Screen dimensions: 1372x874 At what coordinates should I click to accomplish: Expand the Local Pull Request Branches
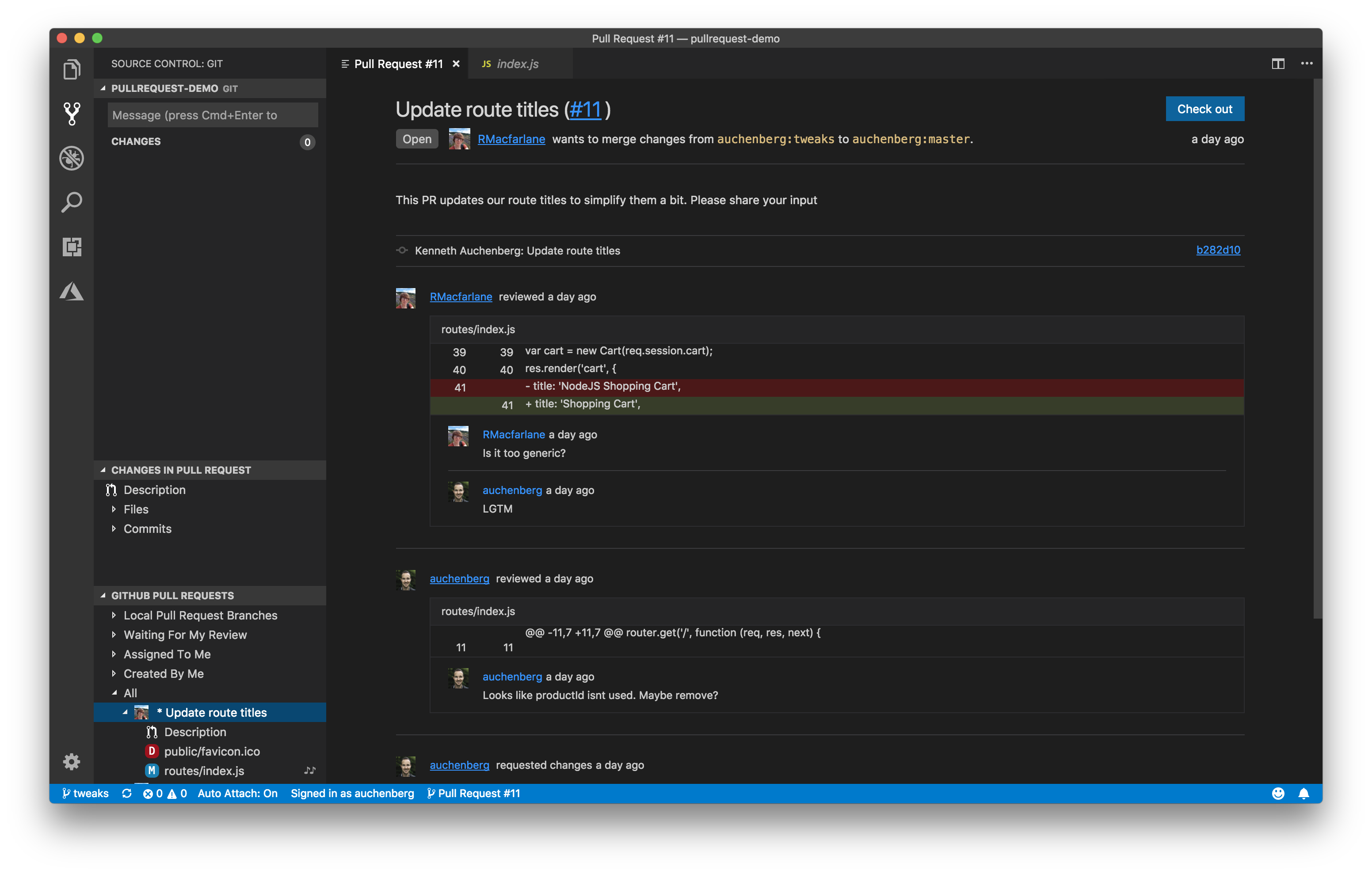click(113, 615)
